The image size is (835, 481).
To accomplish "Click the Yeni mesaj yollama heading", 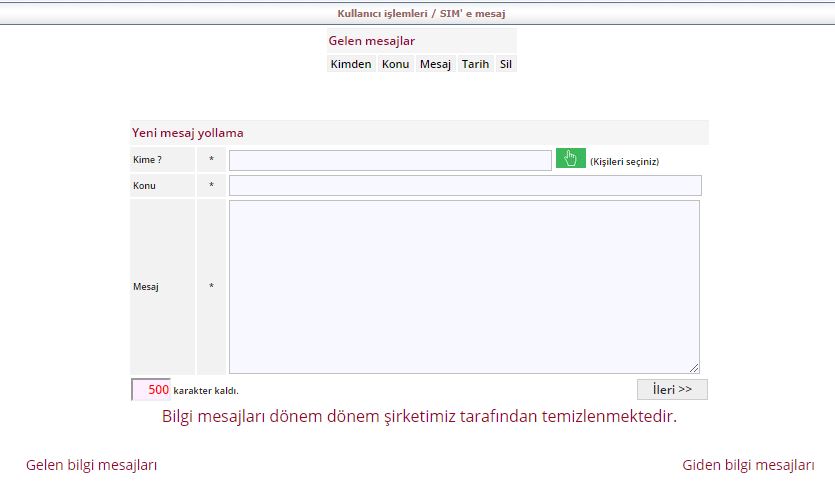I will [x=188, y=132].
